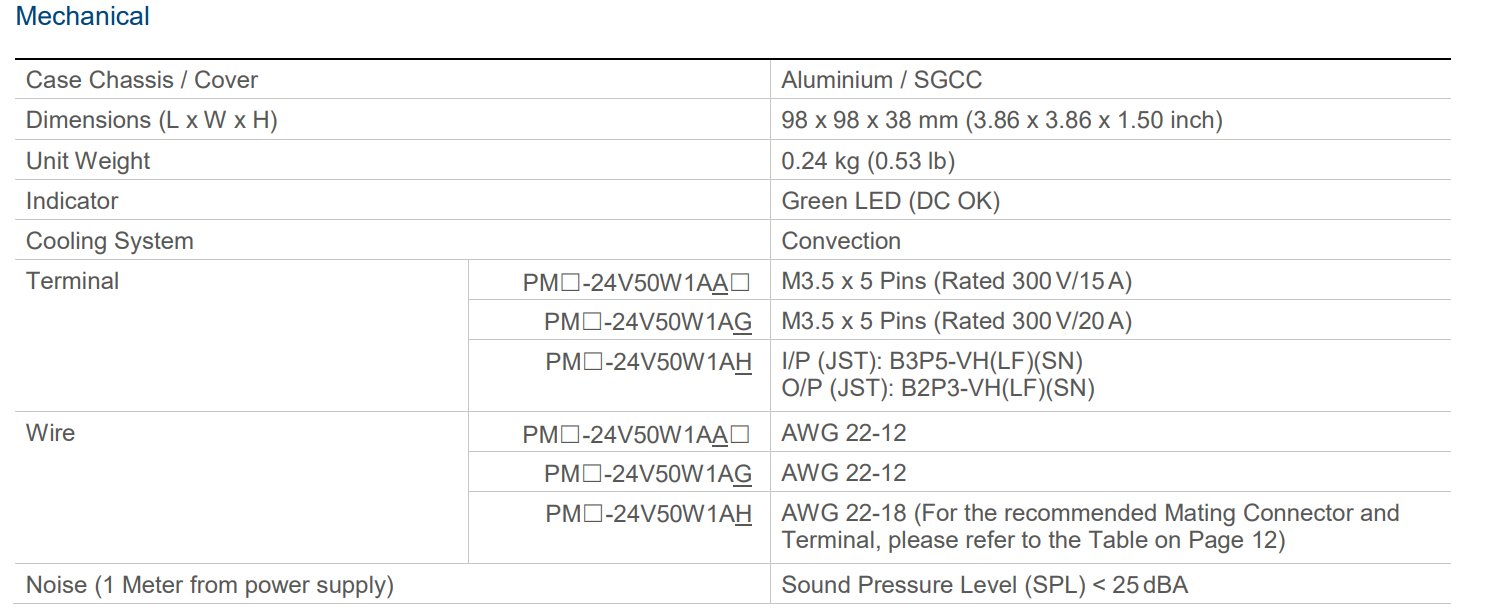Click the Aluminium / SGCC value

[x=883, y=80]
